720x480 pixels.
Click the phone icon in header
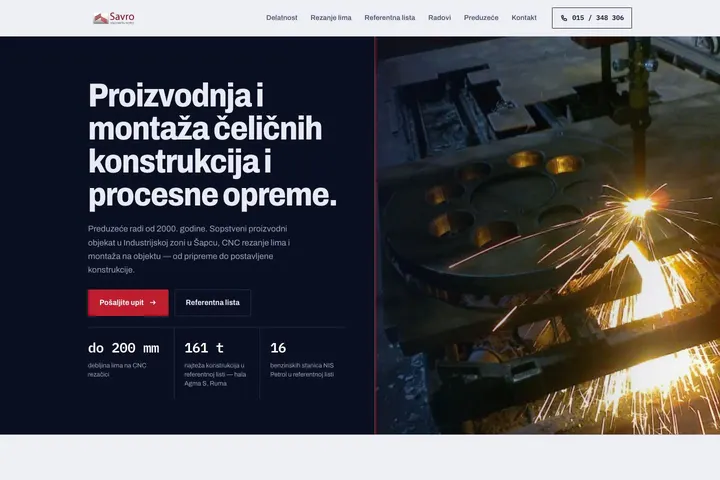click(564, 18)
